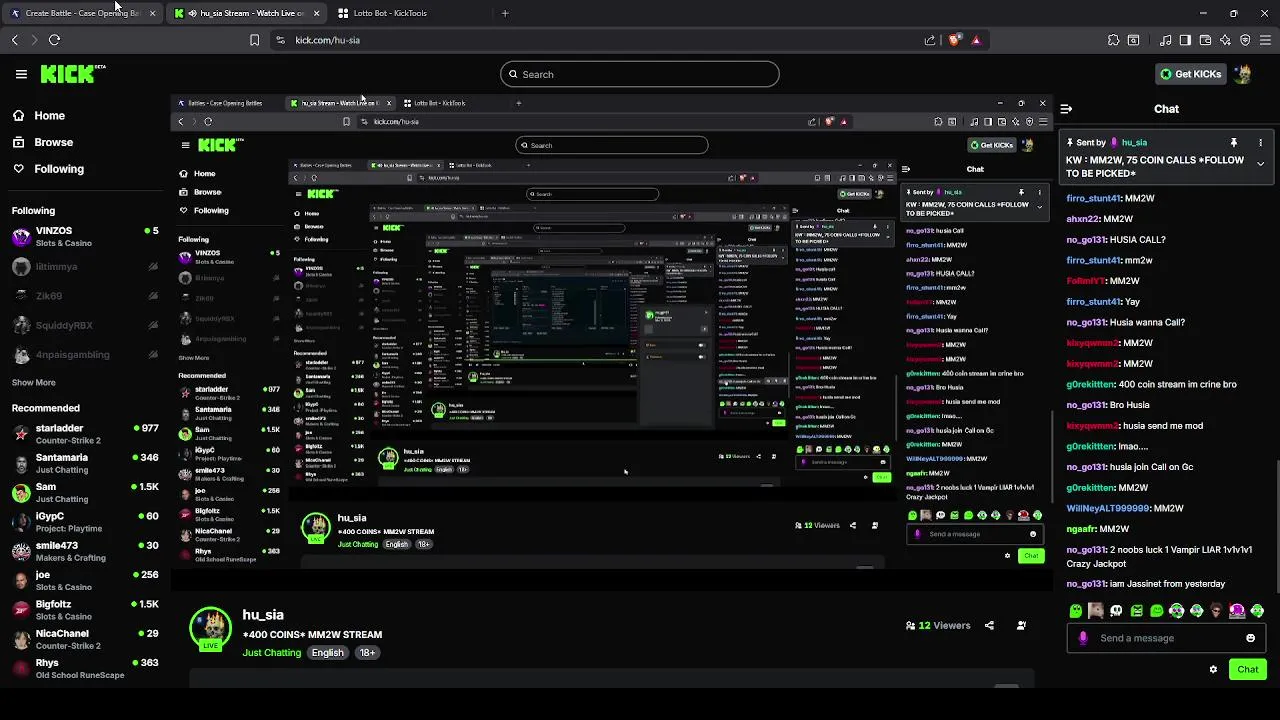Toggle the browser sidebar panel icon

[x=1185, y=40]
